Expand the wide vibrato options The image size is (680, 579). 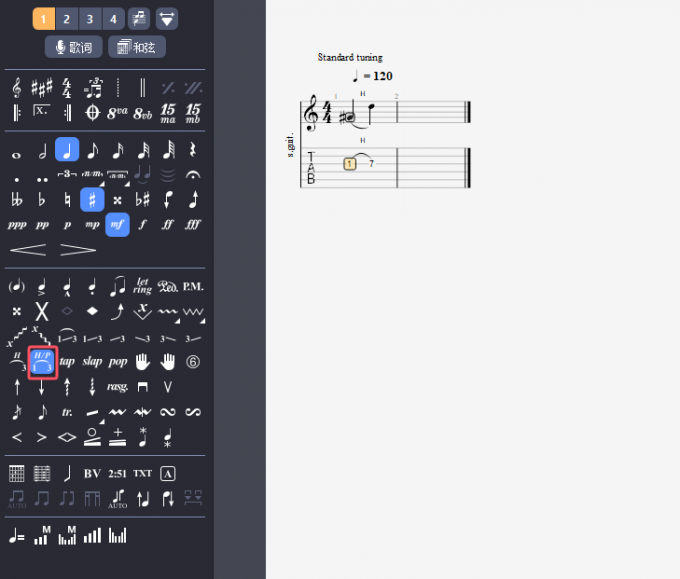click(193, 312)
